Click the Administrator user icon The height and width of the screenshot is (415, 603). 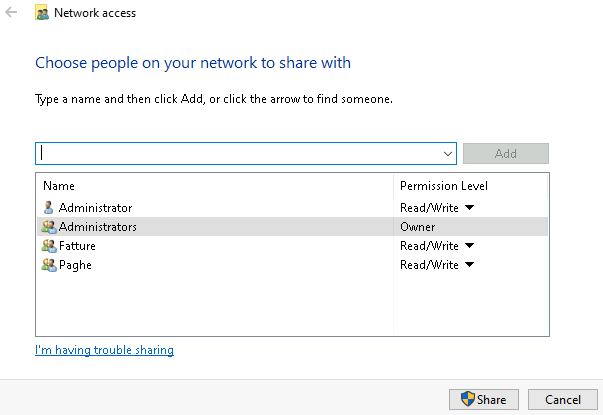click(48, 208)
